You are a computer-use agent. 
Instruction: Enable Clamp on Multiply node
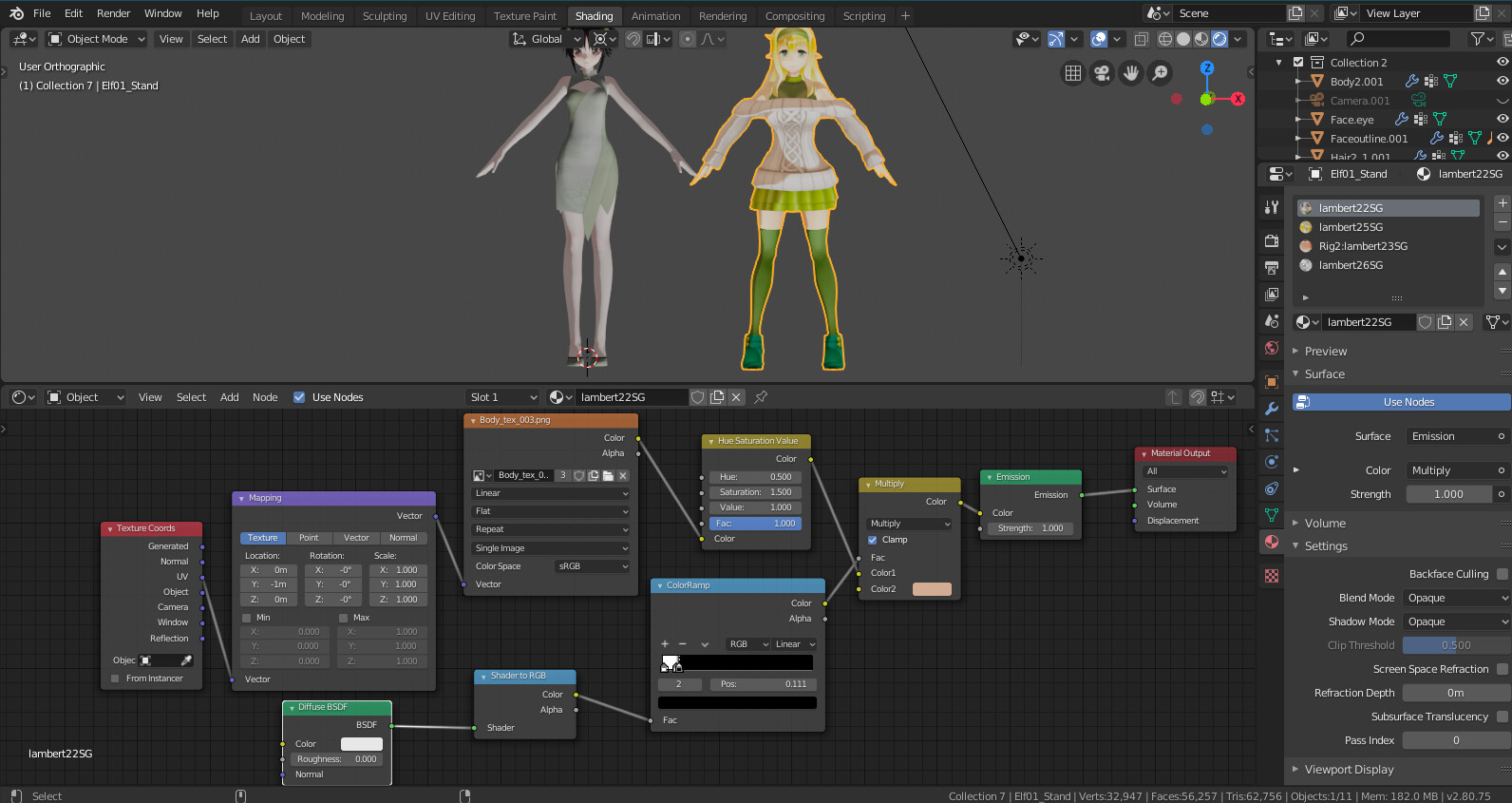click(x=873, y=540)
